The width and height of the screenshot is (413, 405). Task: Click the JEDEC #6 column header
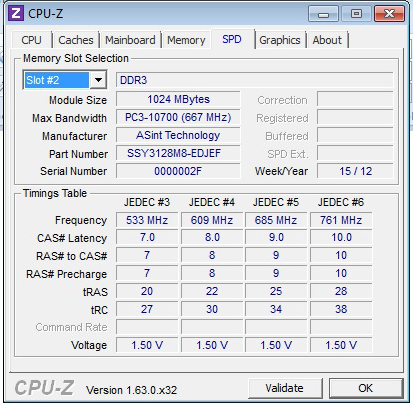341,202
